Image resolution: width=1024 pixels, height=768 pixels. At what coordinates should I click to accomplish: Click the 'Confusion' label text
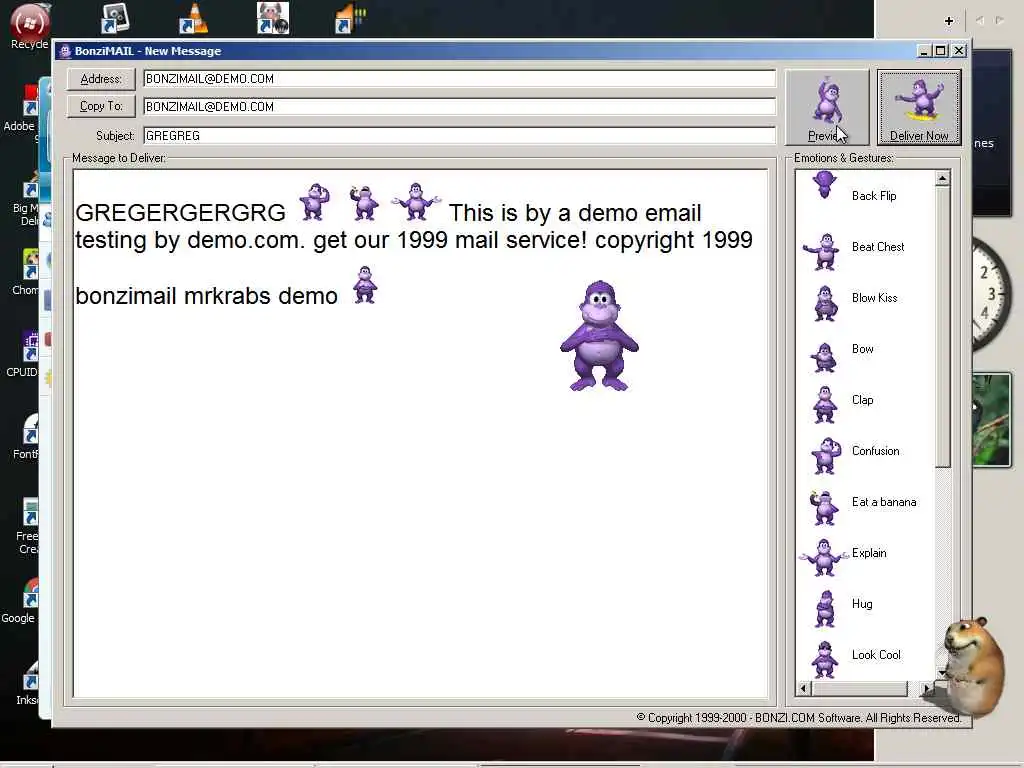(x=875, y=451)
